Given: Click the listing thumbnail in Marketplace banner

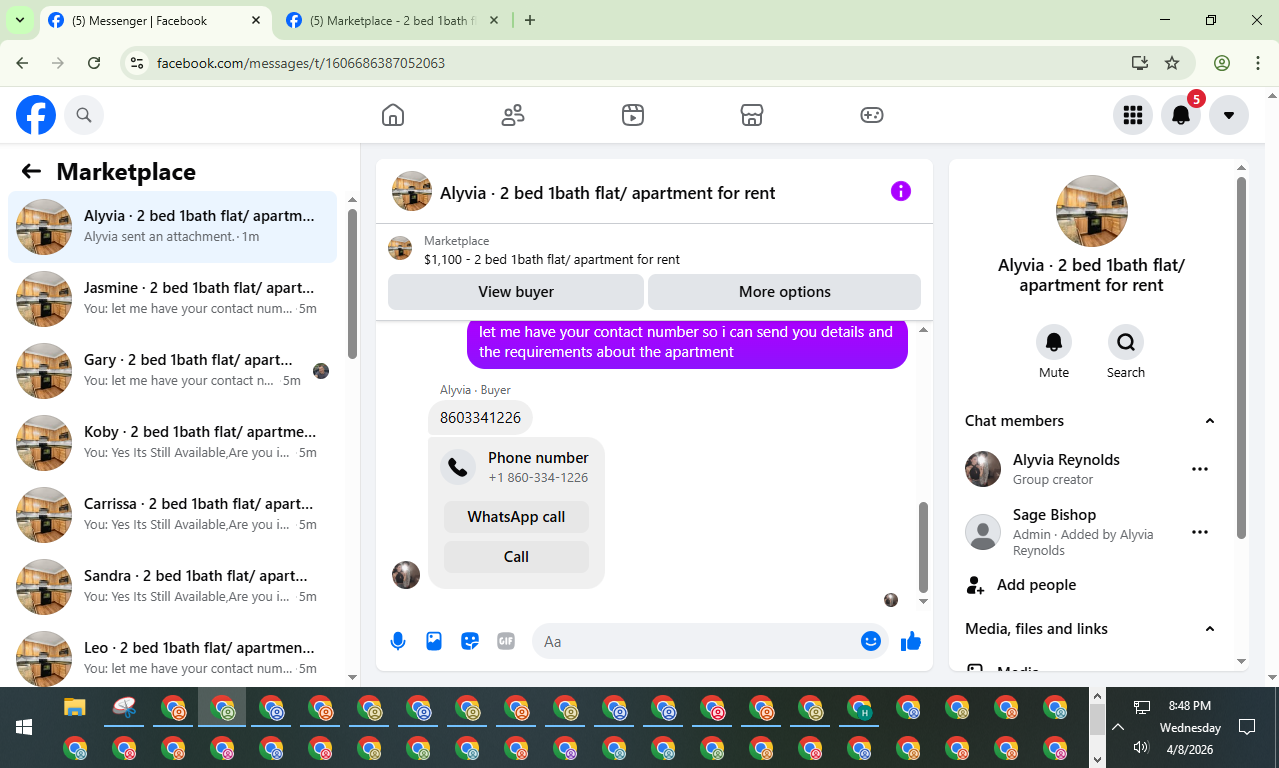Looking at the screenshot, I should [400, 249].
